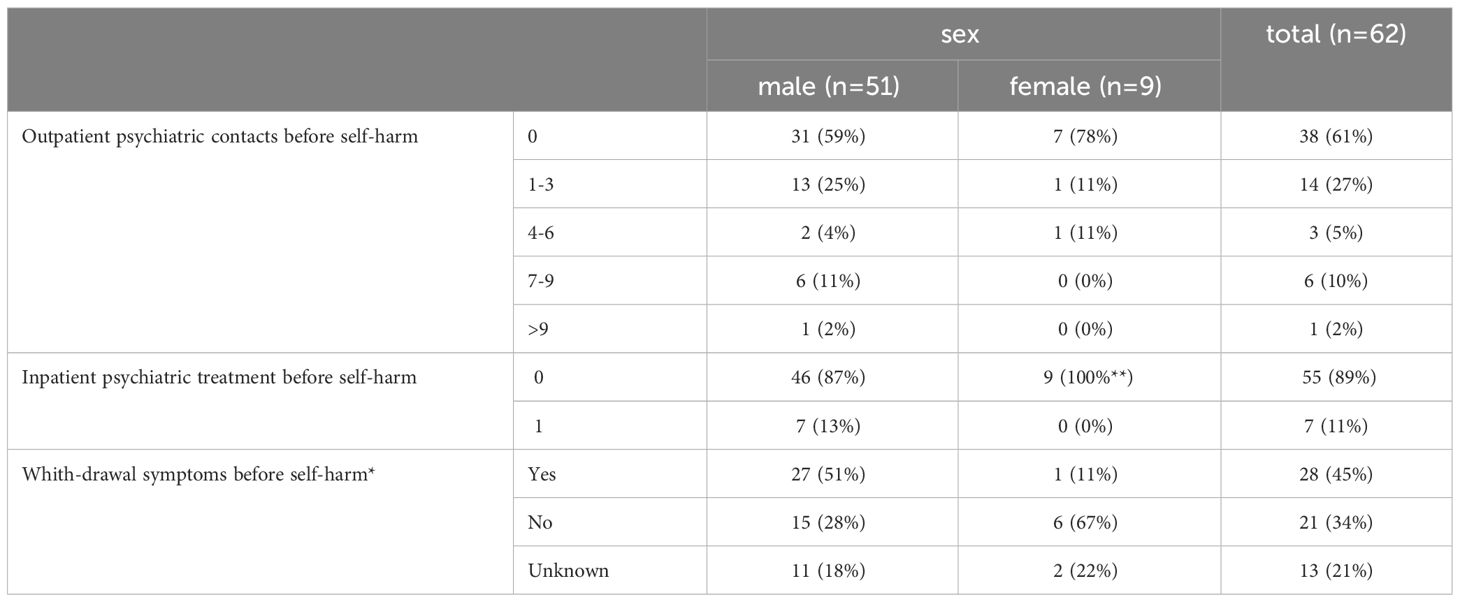Click the '27 (51%)' male withdrawal cell
The image size is (1460, 602).
tap(832, 474)
